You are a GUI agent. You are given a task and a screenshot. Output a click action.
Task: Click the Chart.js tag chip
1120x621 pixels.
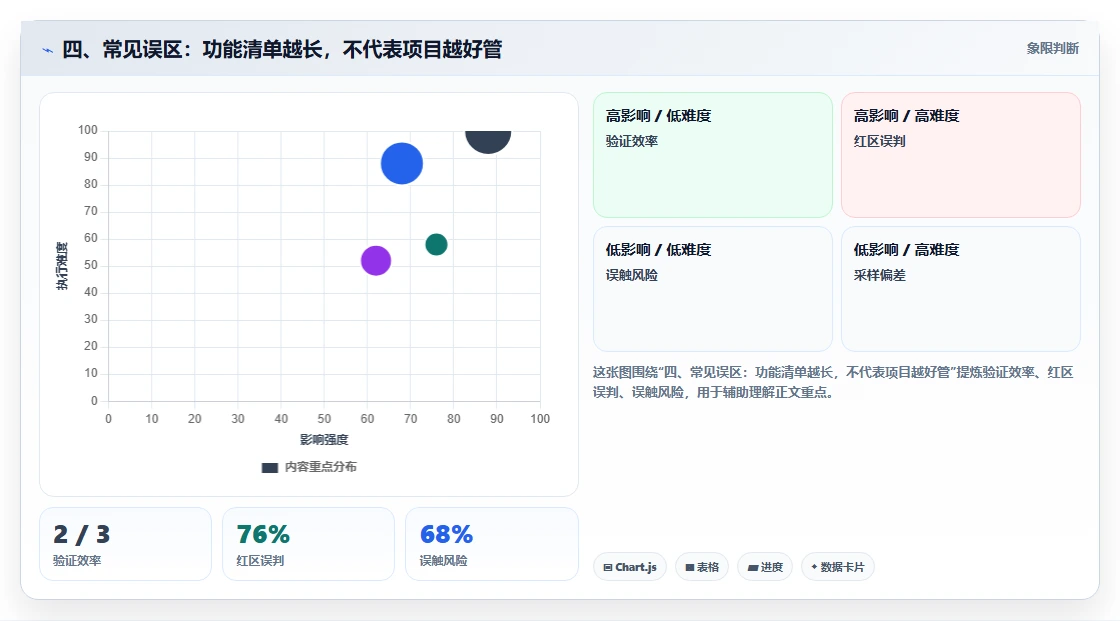(630, 567)
